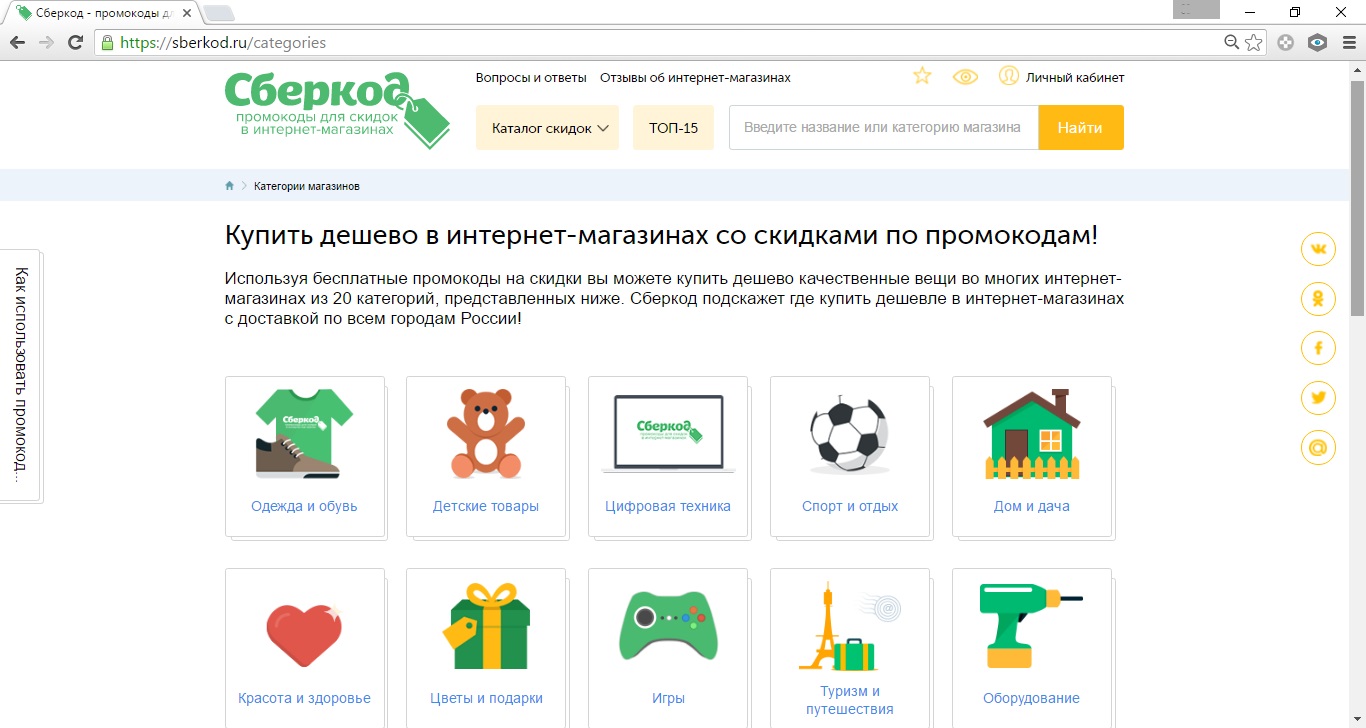Open Цветы и подарки category link
The image size is (1366, 728).
click(x=486, y=698)
